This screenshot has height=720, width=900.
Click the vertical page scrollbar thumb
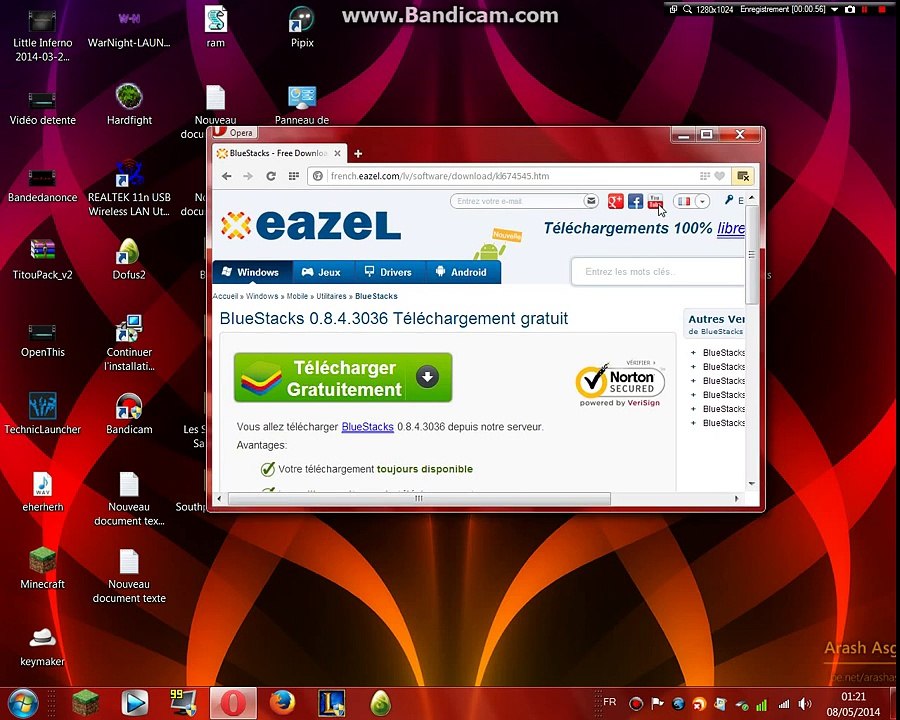751,254
